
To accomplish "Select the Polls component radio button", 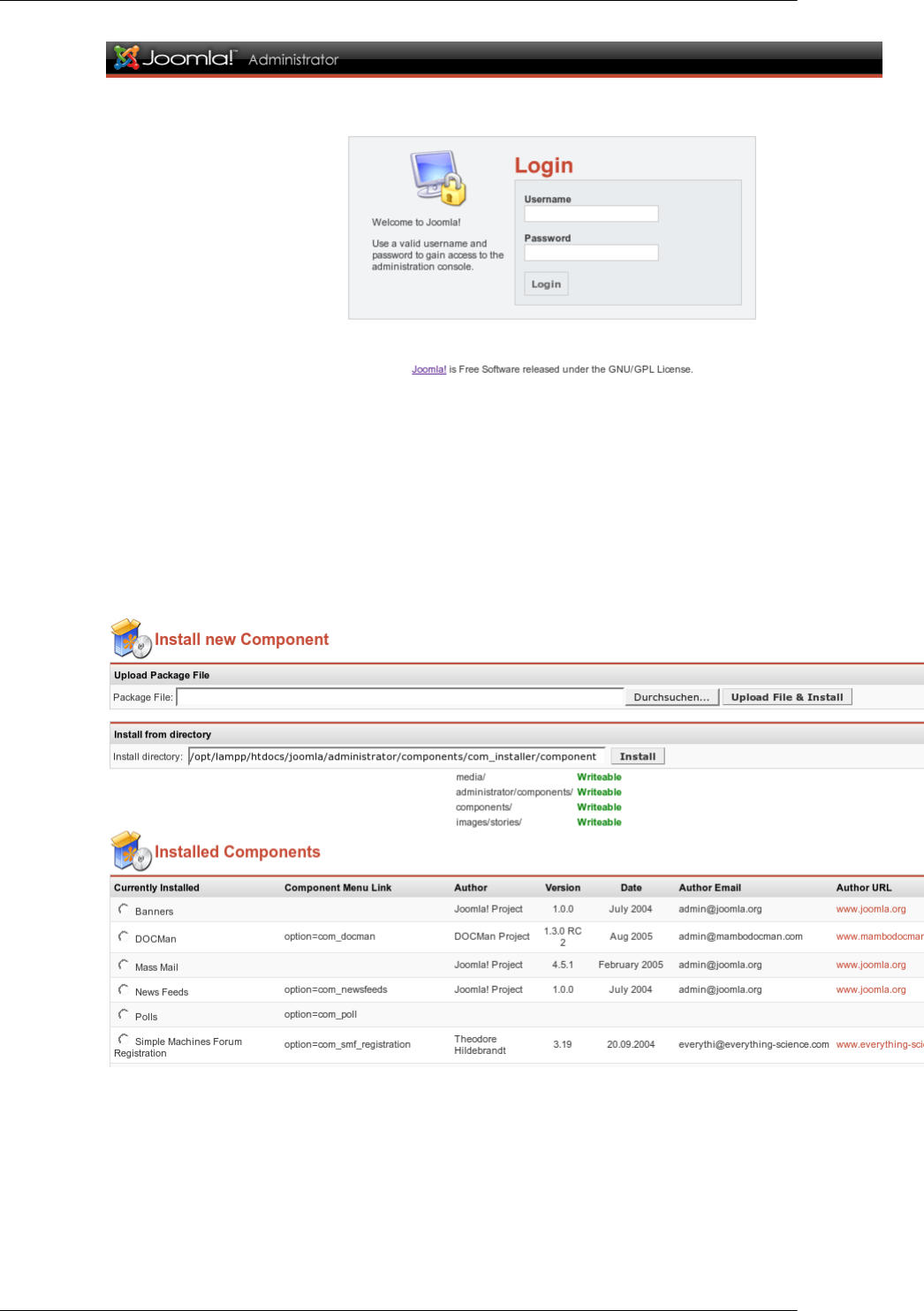I will point(124,1014).
